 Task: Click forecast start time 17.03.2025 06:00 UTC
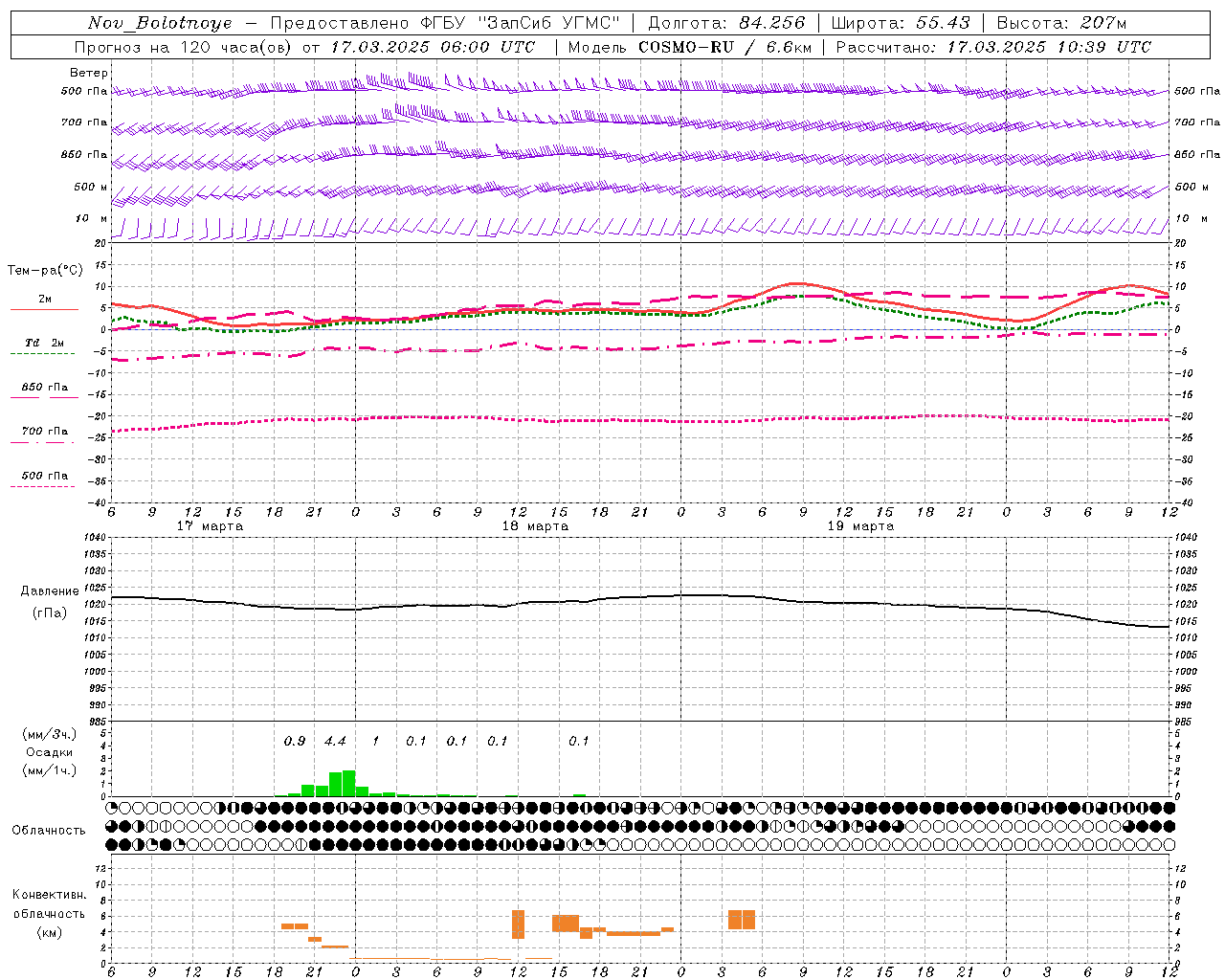433,47
